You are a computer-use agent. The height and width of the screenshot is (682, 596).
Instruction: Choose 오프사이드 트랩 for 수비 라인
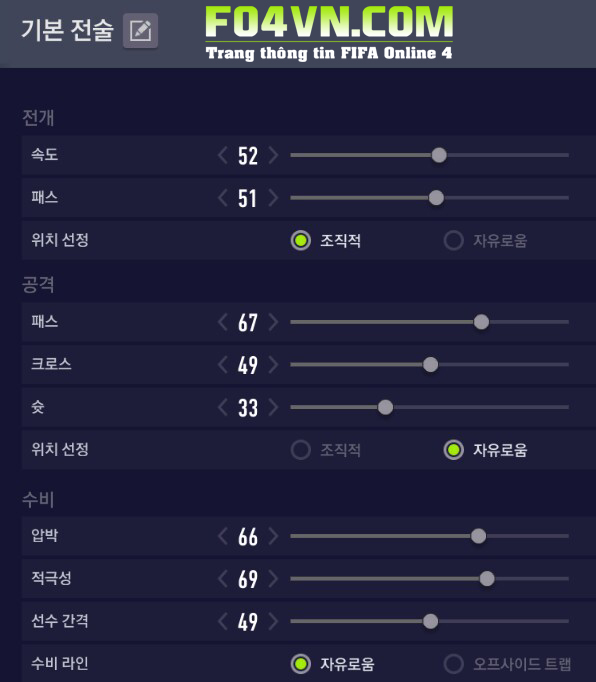click(x=453, y=664)
